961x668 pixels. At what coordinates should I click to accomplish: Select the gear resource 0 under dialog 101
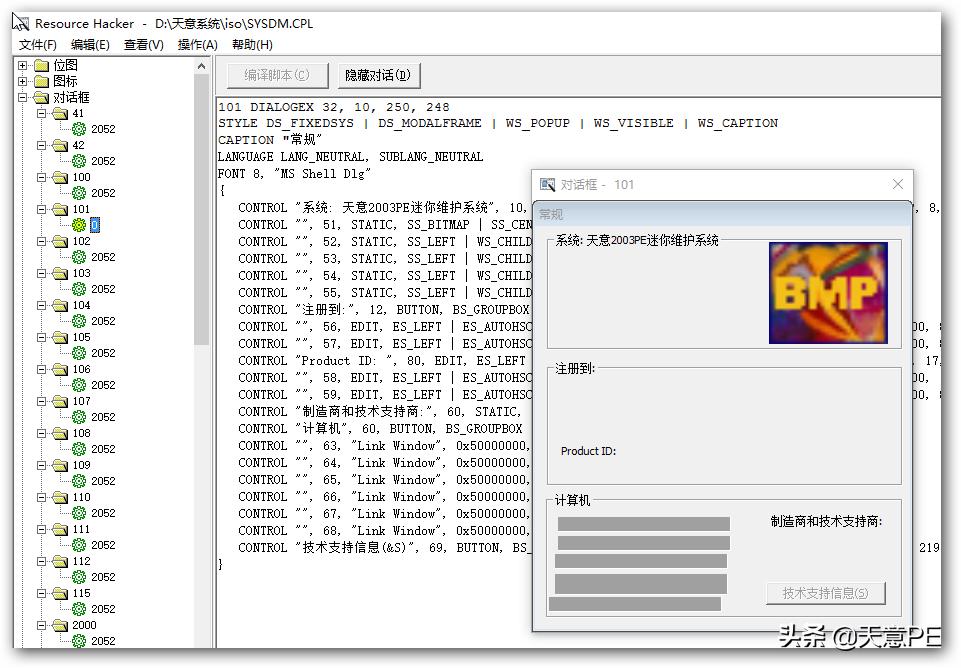tap(89, 225)
